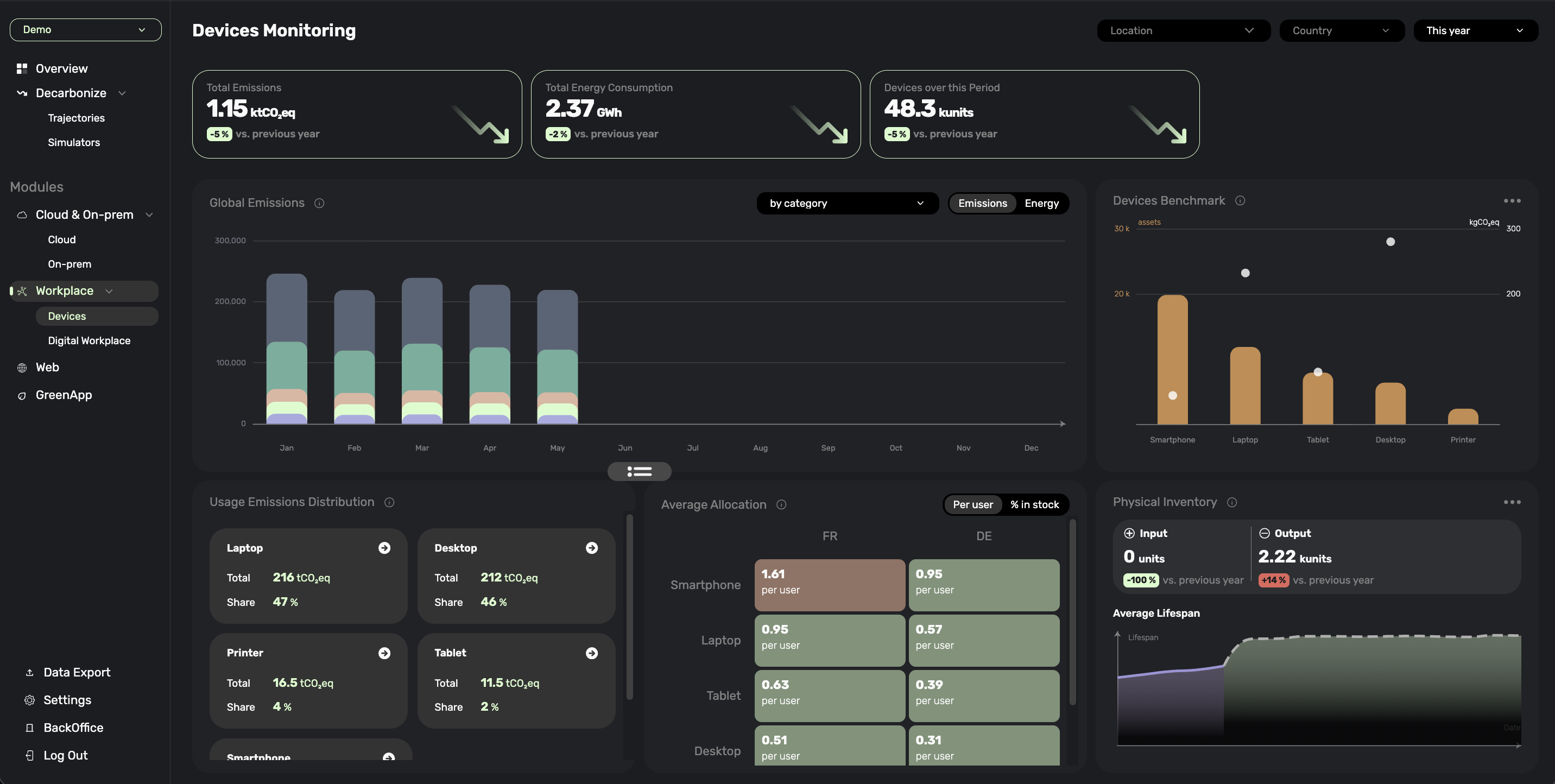Open the This year period dropdown
The width and height of the screenshot is (1555, 784).
(1475, 31)
